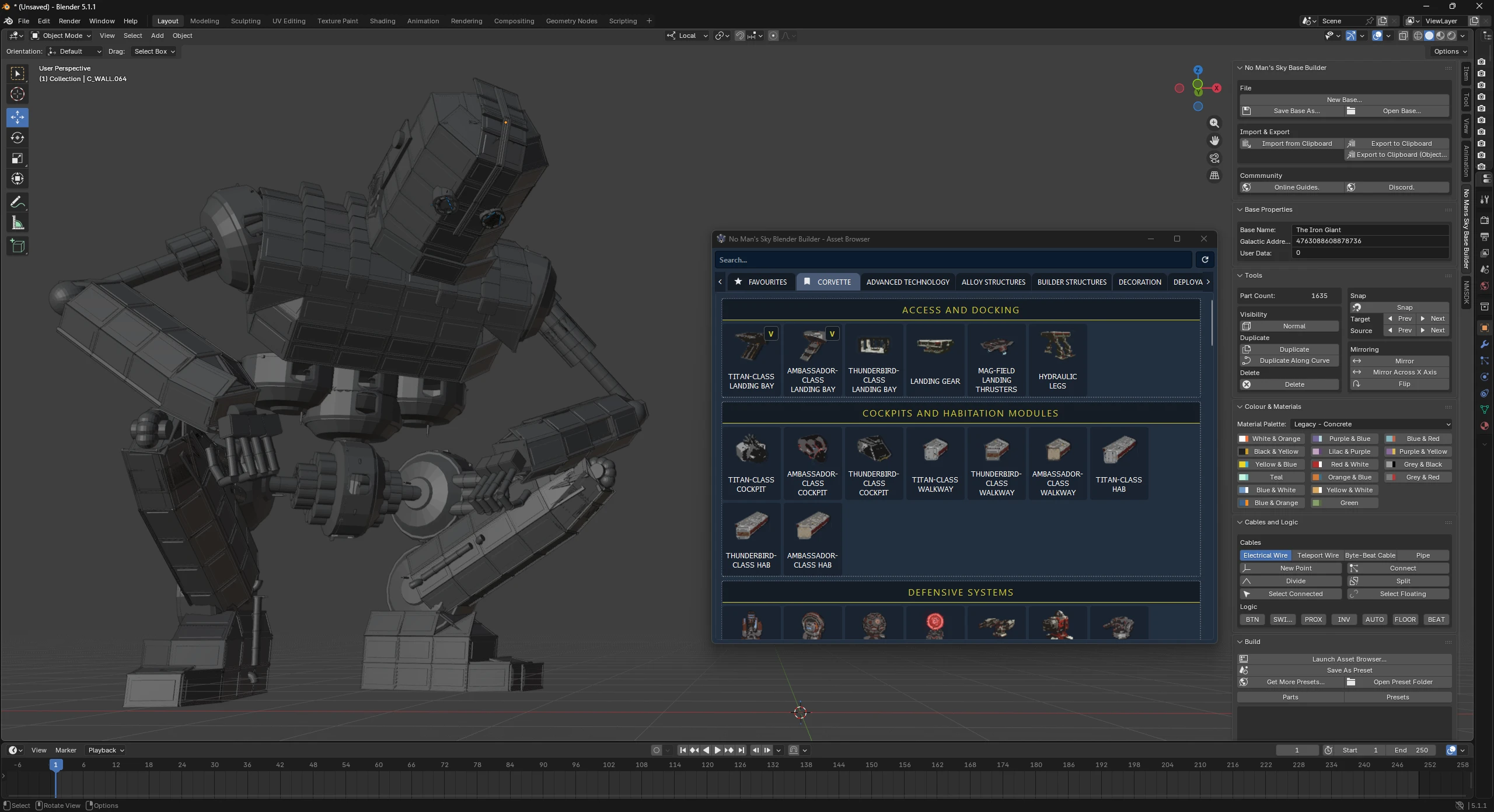
Task: Click Import from Clipboard
Action: (x=1291, y=143)
